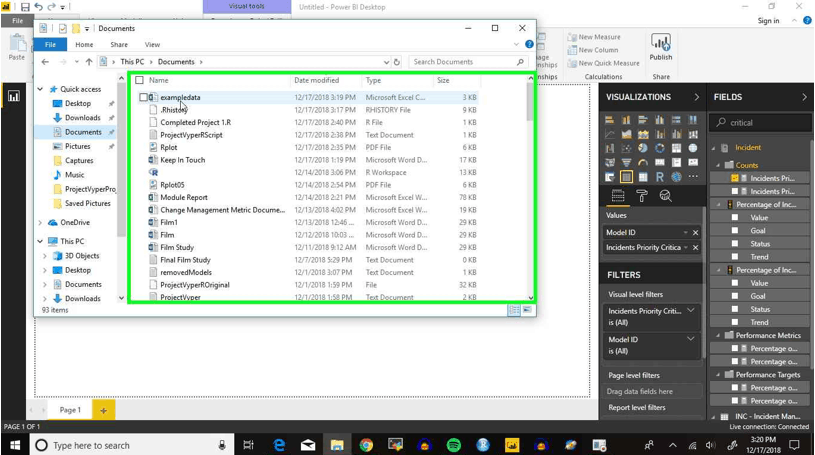Switch Explorer to details view layout

point(514,310)
